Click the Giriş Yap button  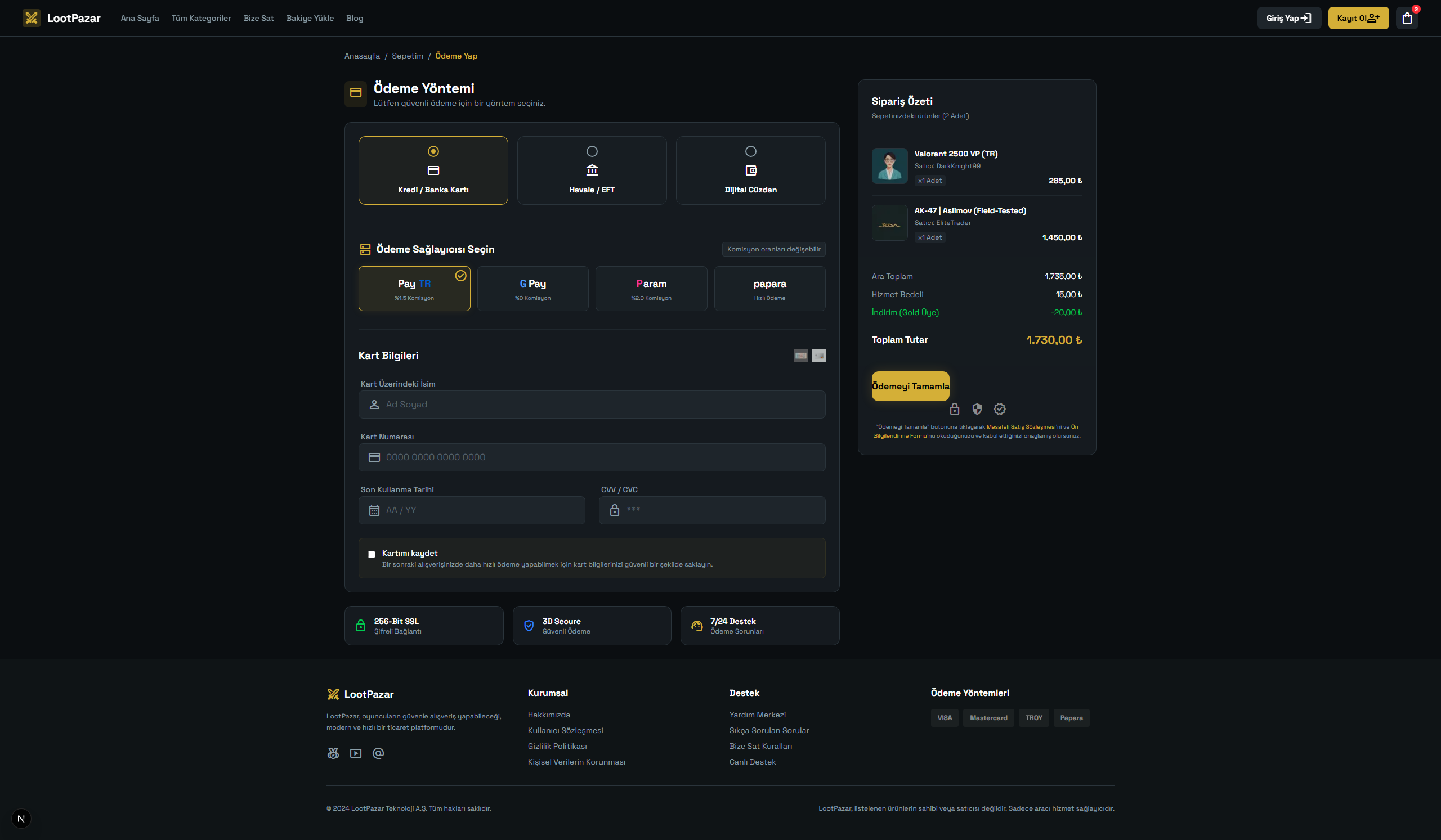point(1288,19)
